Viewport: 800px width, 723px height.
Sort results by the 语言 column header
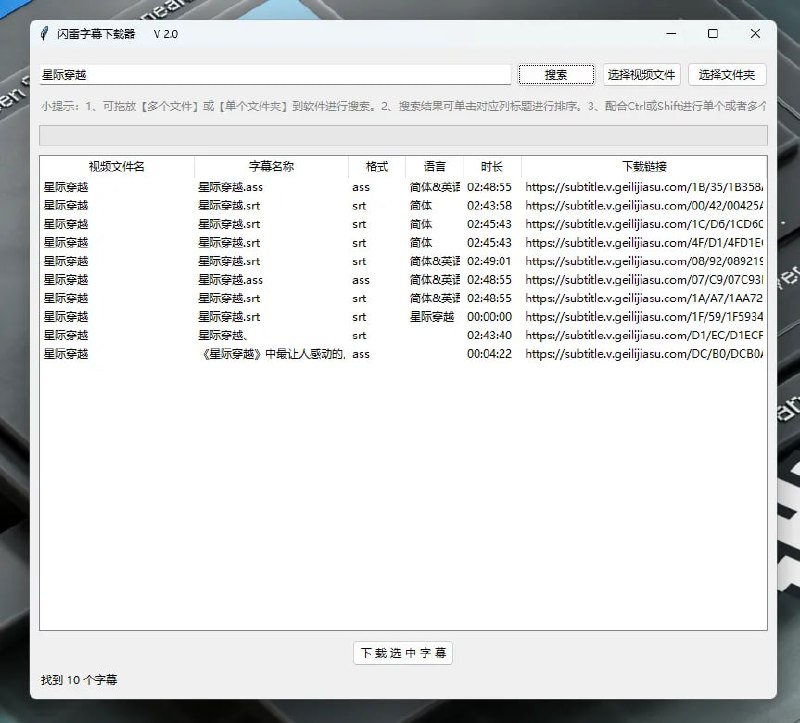(x=435, y=167)
